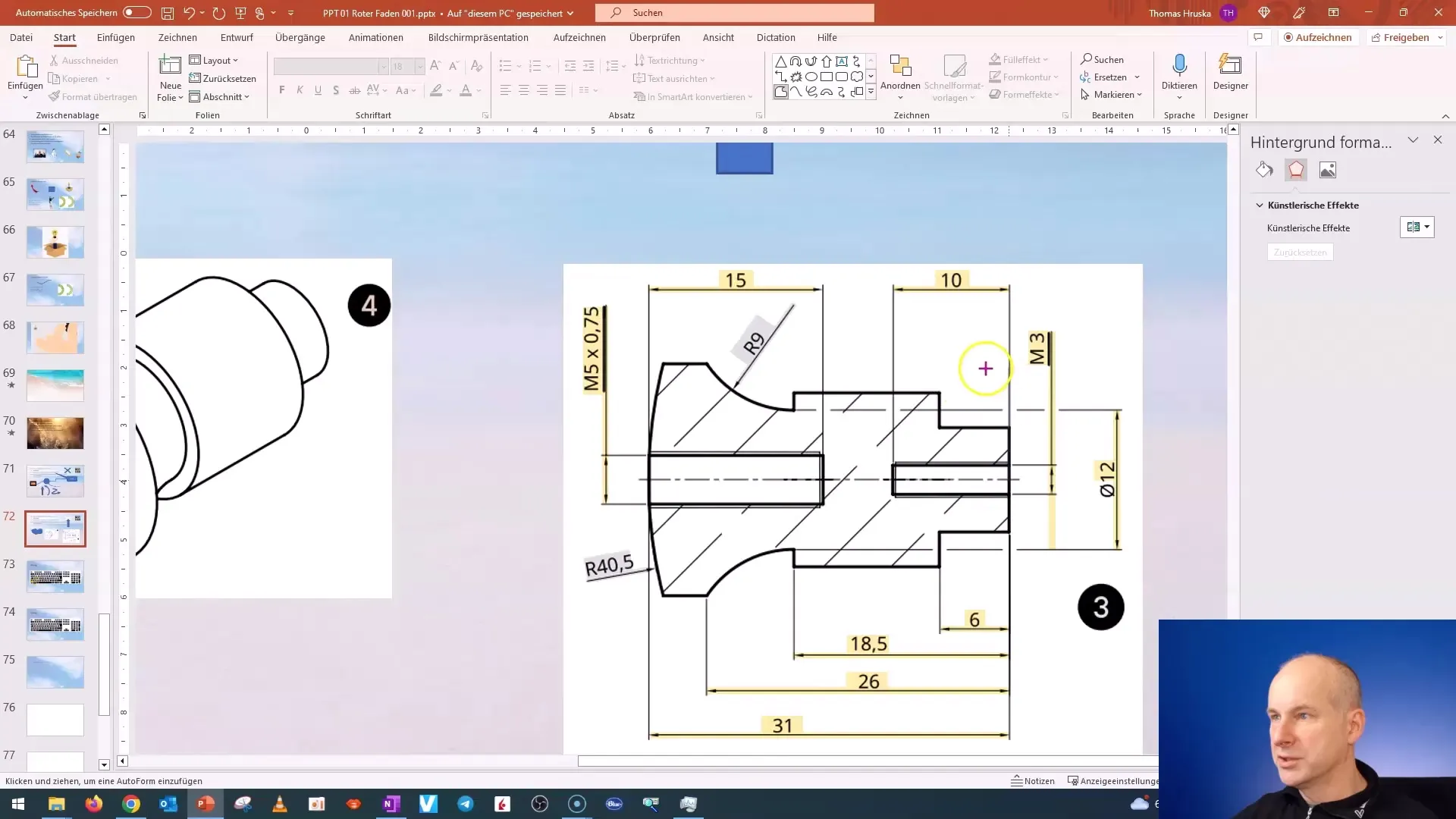Select the curve shape tool
The image size is (1456, 819).
[x=795, y=92]
